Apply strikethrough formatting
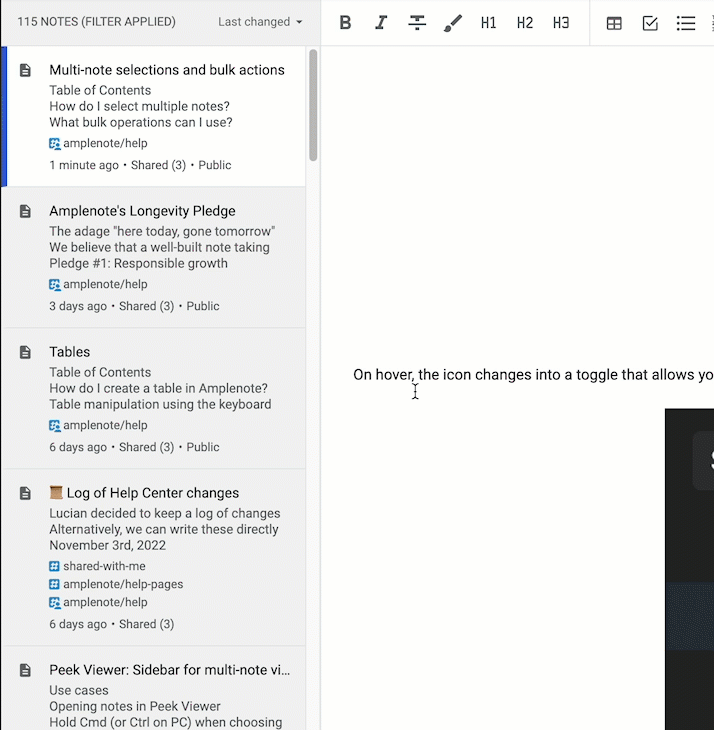Image resolution: width=714 pixels, height=730 pixels. [417, 22]
